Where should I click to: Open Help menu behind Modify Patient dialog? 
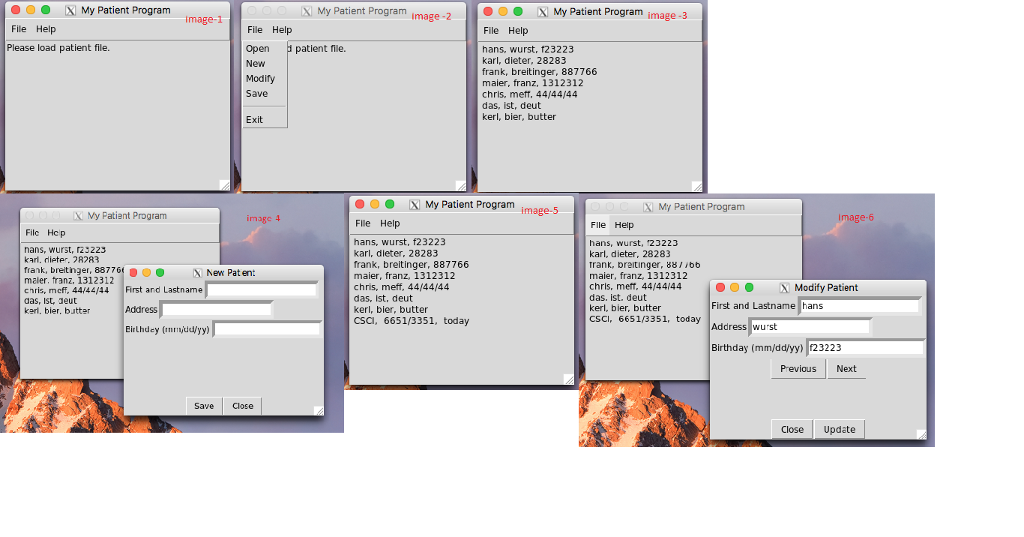pyautogui.click(x=624, y=225)
